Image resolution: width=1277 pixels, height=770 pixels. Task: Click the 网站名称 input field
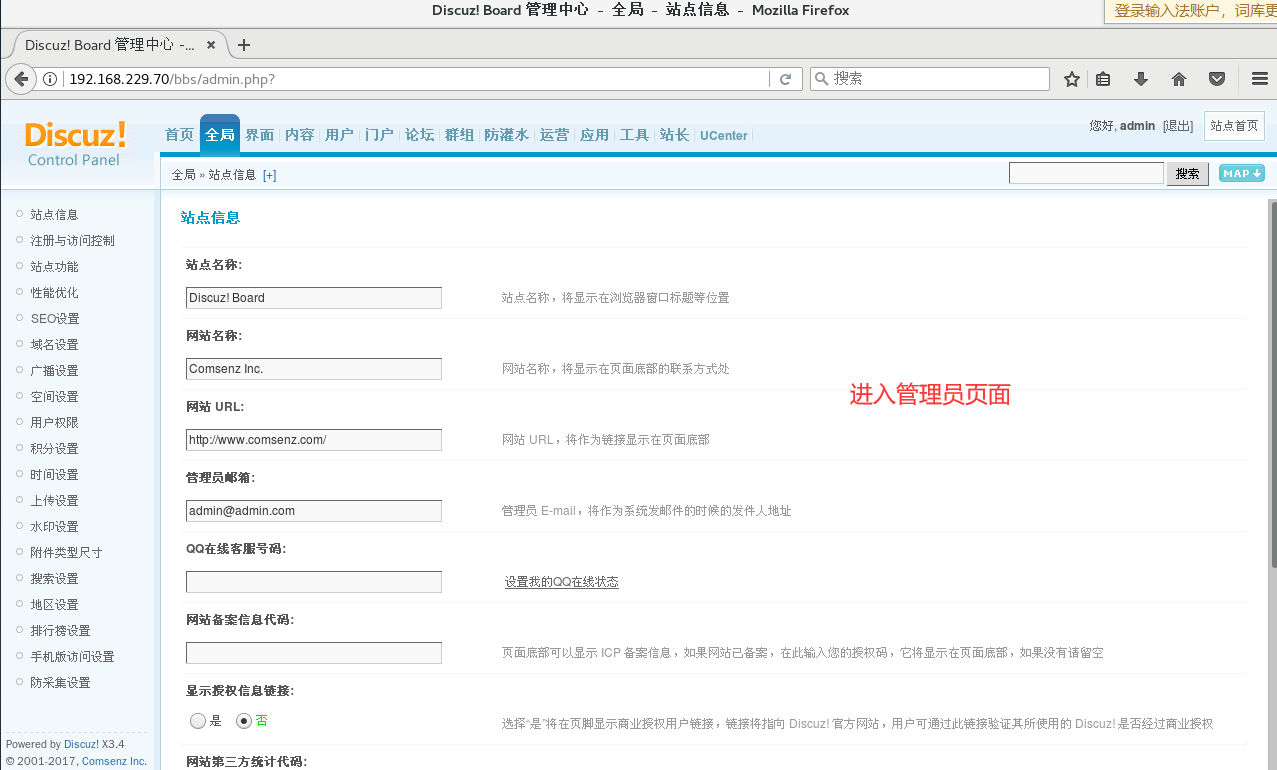[314, 369]
